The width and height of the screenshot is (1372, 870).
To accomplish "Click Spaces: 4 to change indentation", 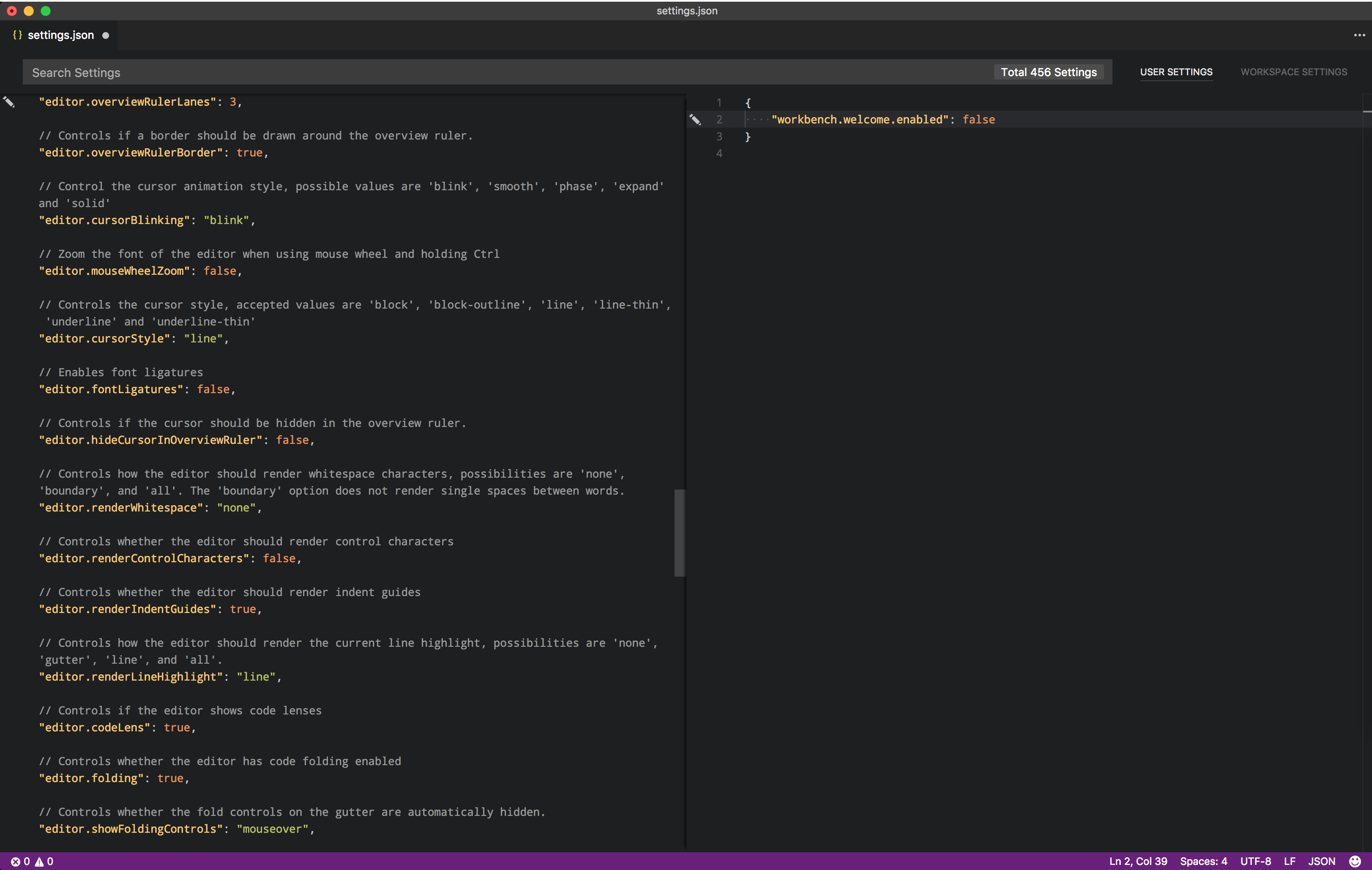I will pyautogui.click(x=1204, y=861).
